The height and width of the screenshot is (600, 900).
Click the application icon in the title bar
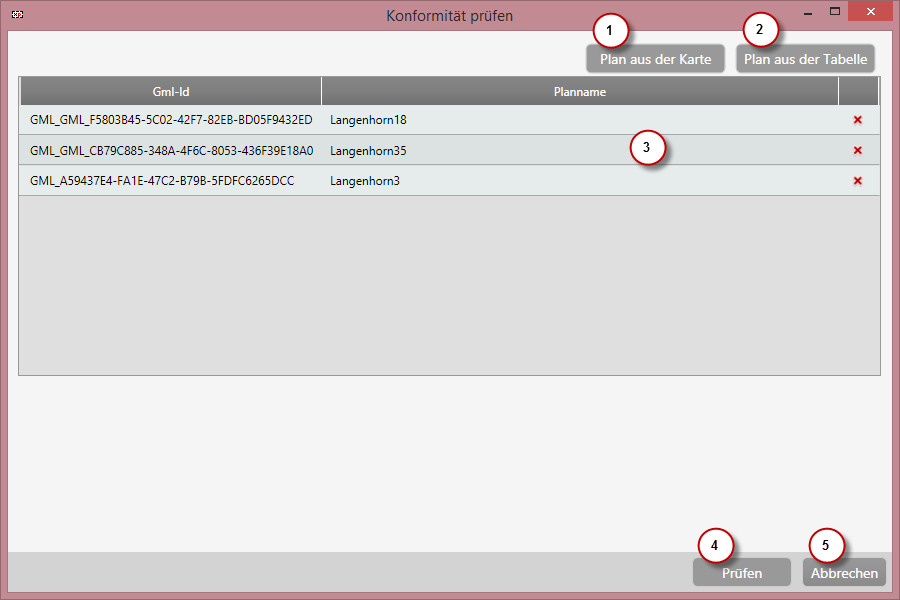pos(16,15)
